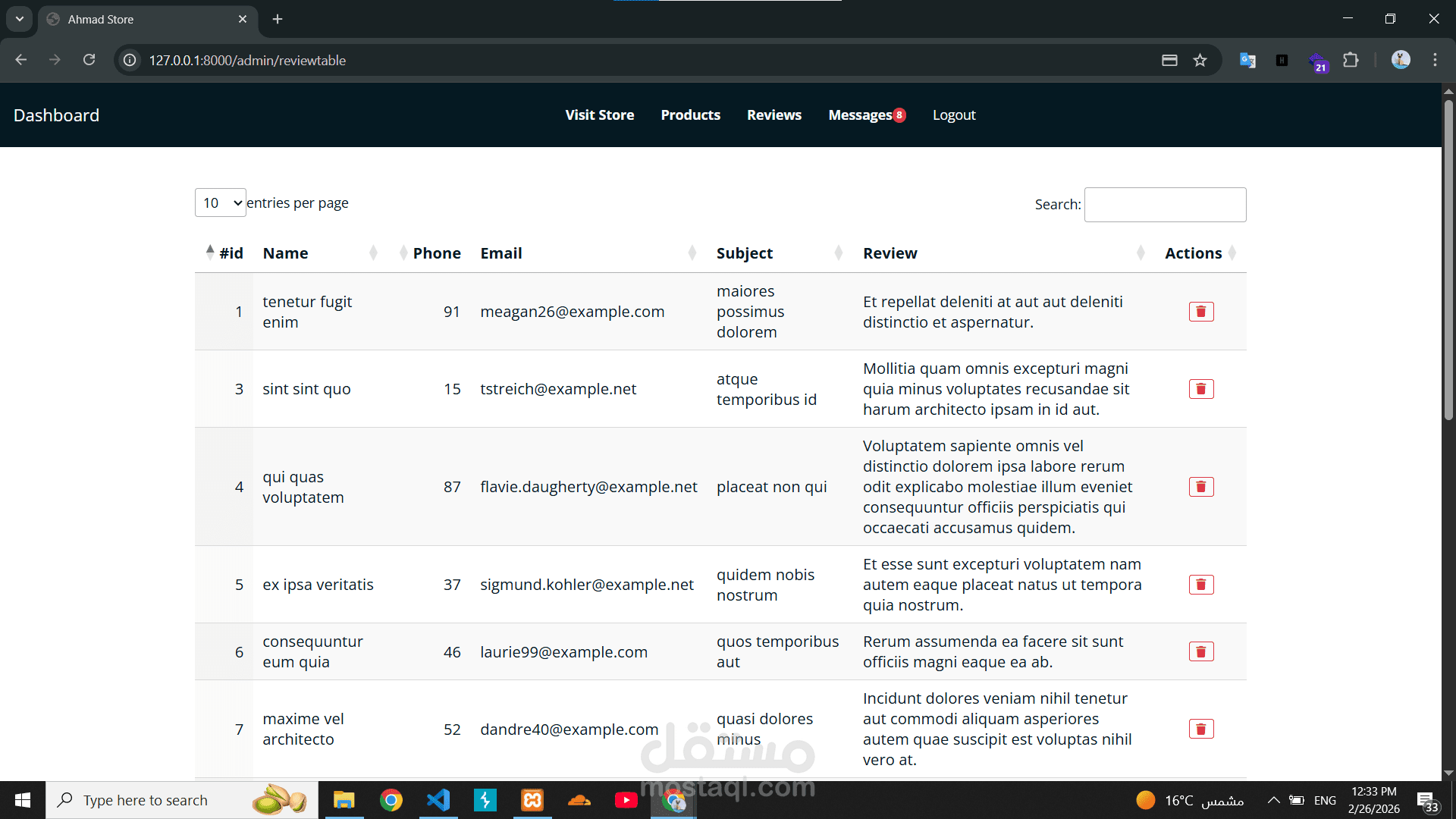Click the page vertical scrollbar
Viewport: 1456px width, 819px height.
[1448, 258]
